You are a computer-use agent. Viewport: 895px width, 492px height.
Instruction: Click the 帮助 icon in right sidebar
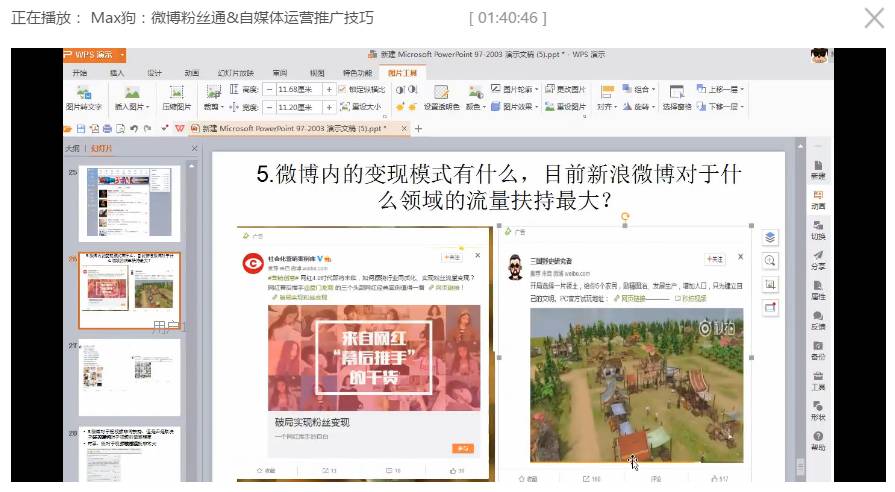click(x=818, y=441)
